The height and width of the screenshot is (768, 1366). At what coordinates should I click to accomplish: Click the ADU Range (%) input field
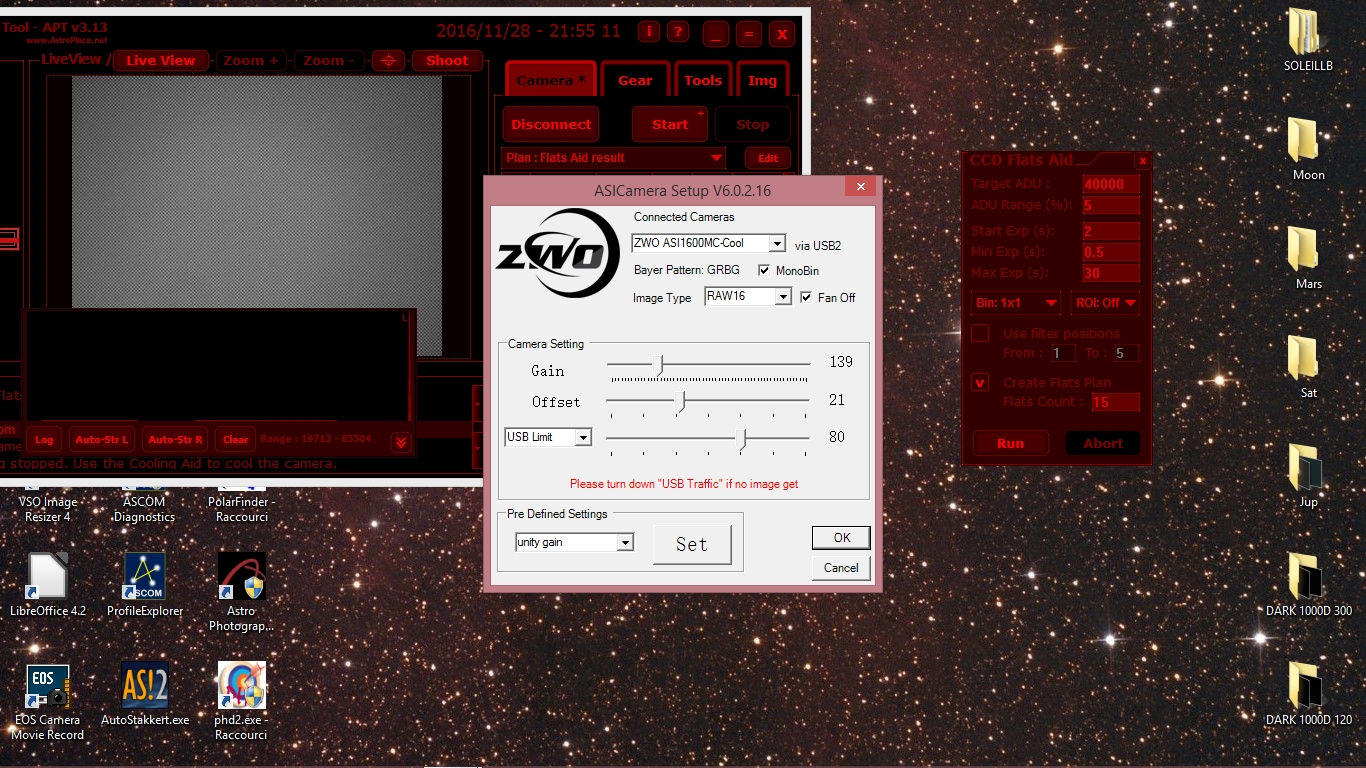coord(1111,205)
